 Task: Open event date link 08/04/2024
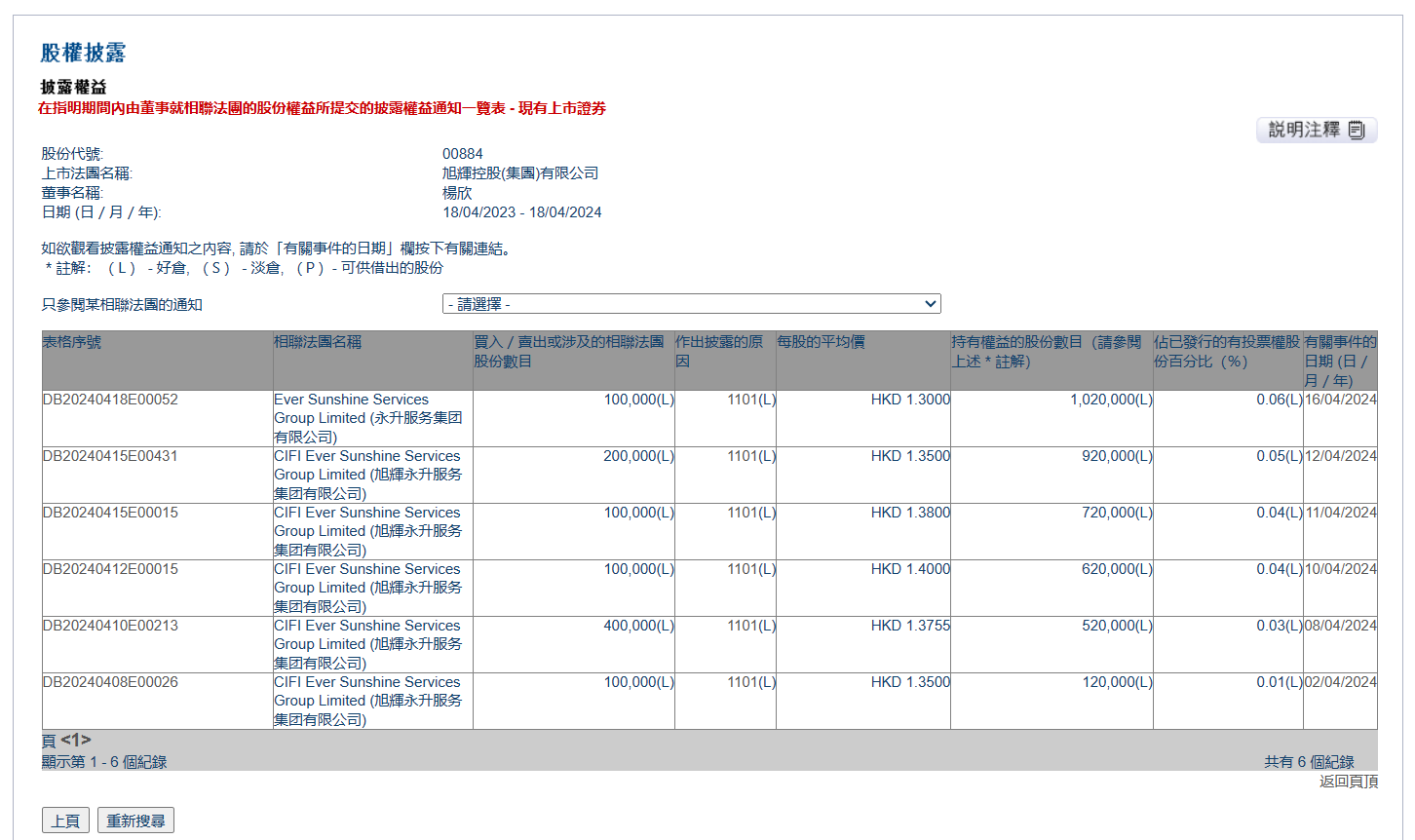1340,626
